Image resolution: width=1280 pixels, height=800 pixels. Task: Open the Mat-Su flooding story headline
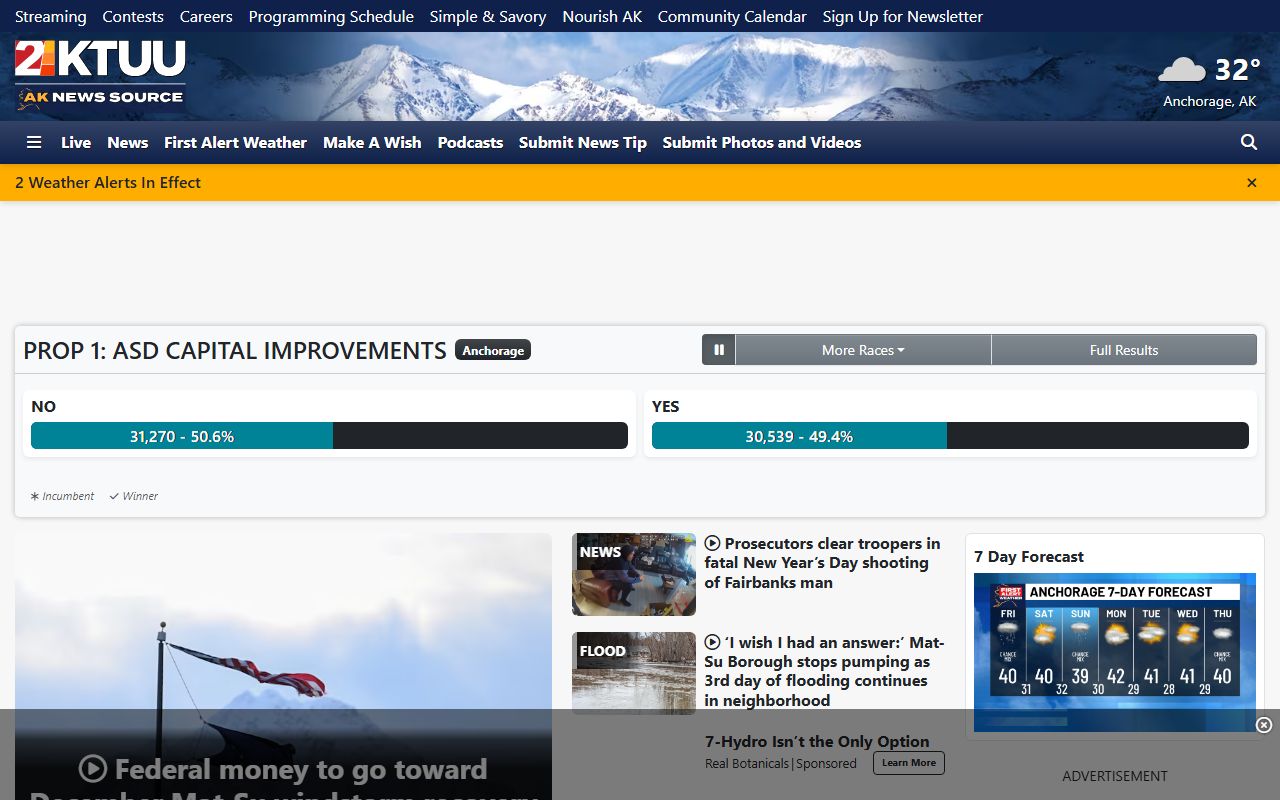[824, 671]
